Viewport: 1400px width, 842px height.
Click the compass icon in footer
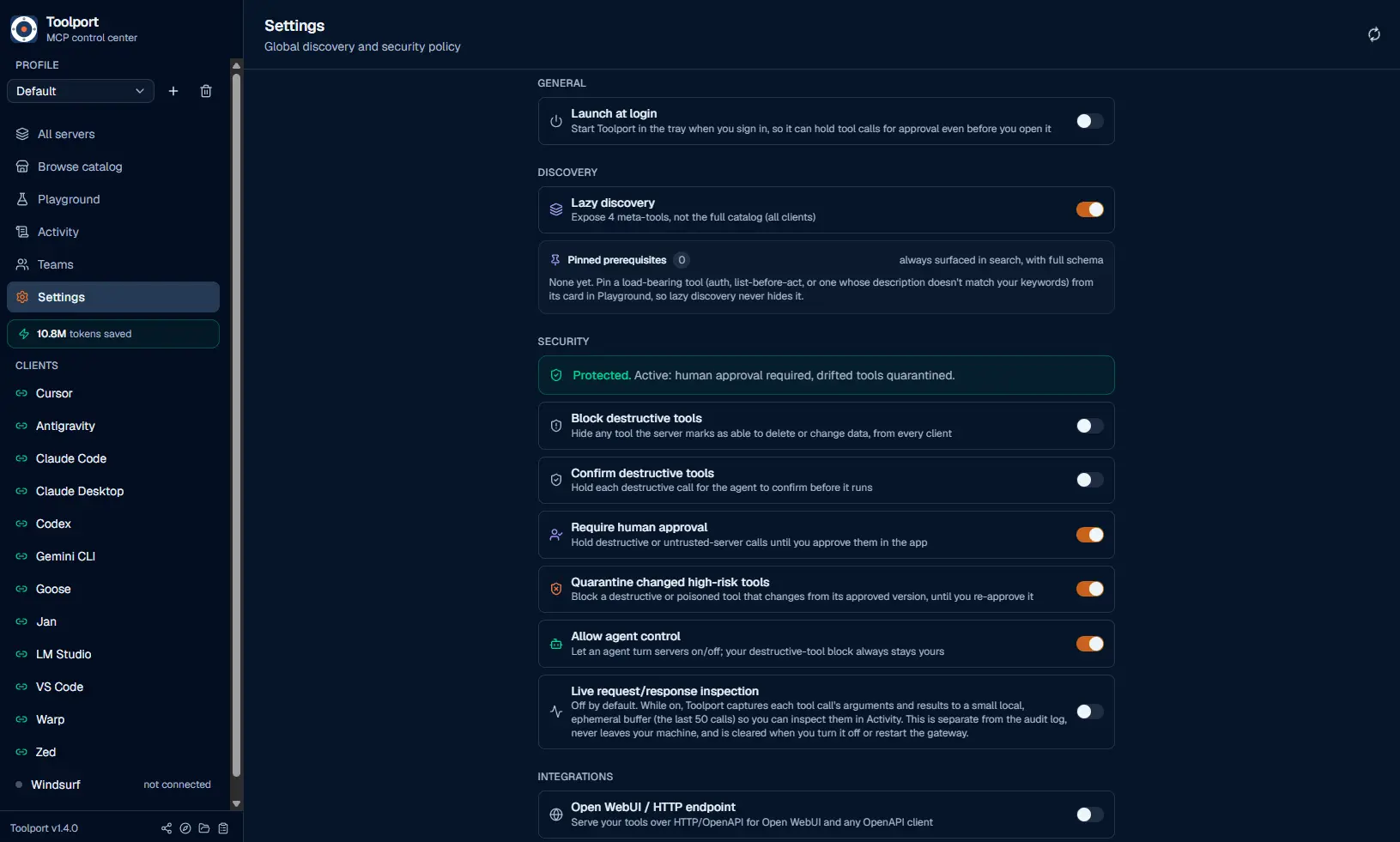pyautogui.click(x=185, y=828)
